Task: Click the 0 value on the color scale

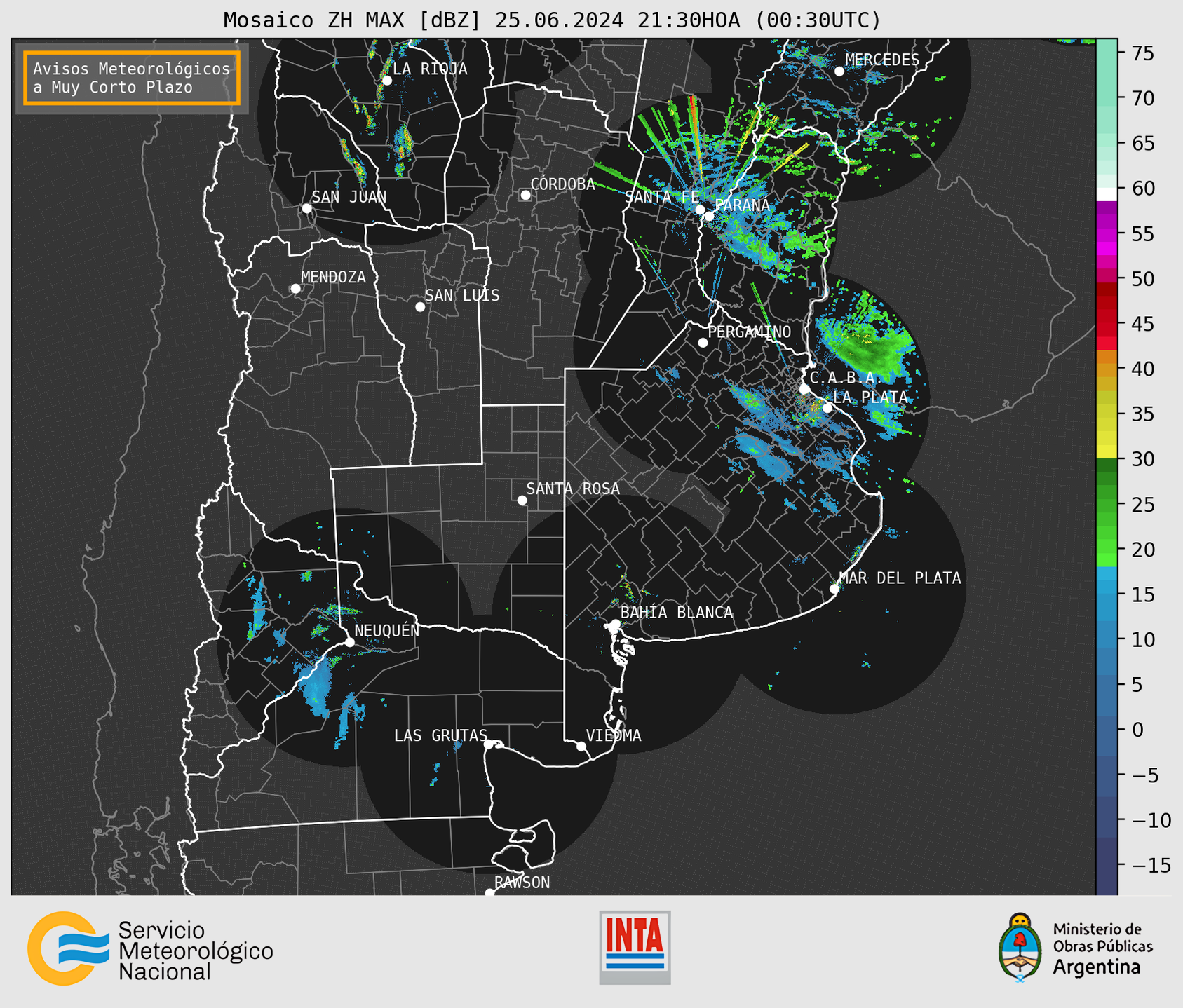Action: coord(1137,730)
